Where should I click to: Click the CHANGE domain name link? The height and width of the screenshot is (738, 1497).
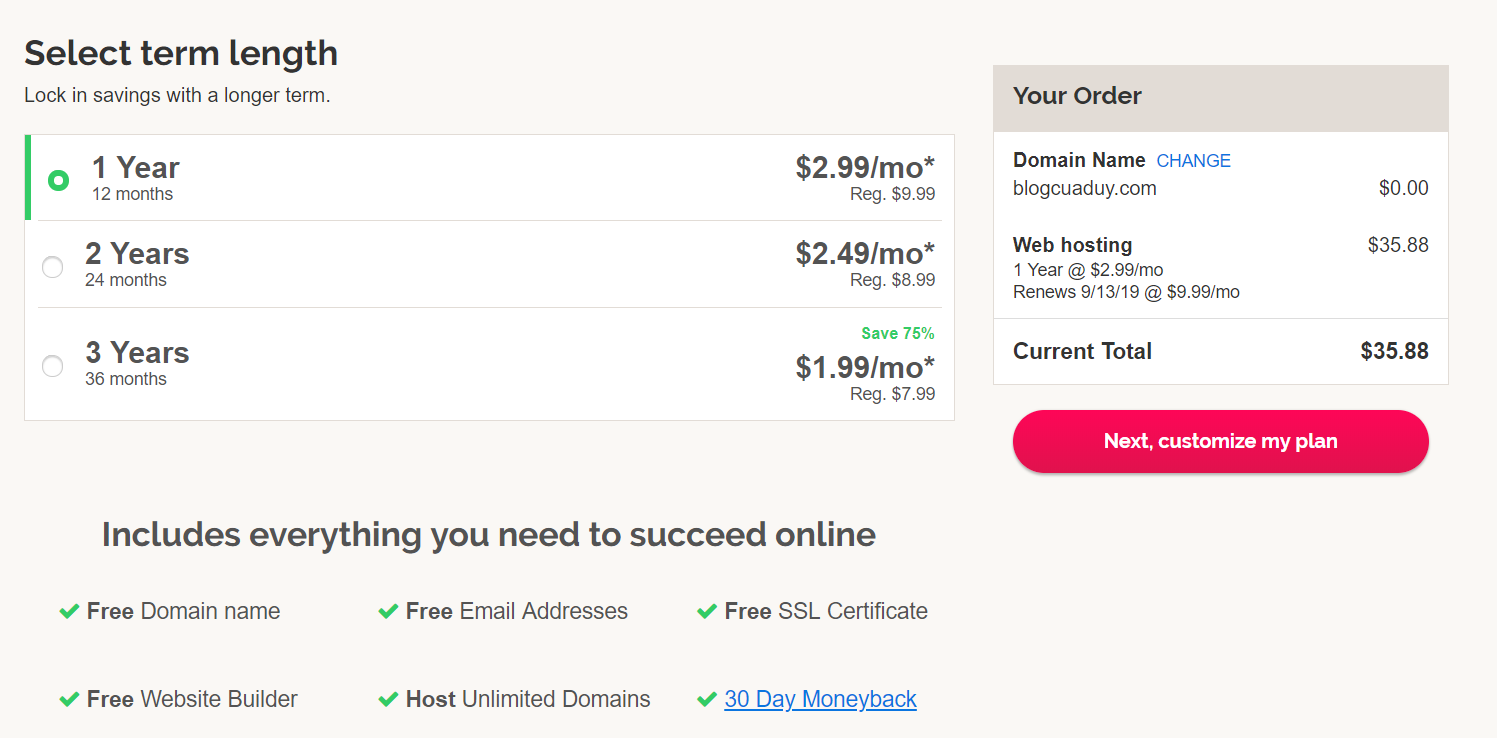[1193, 161]
